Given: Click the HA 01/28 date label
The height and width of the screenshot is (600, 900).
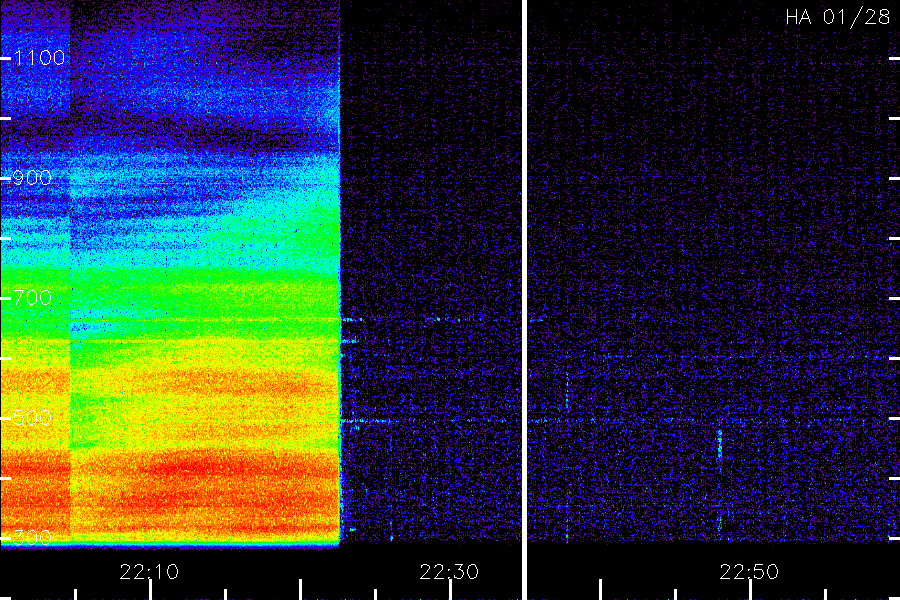Looking at the screenshot, I should click(x=837, y=17).
